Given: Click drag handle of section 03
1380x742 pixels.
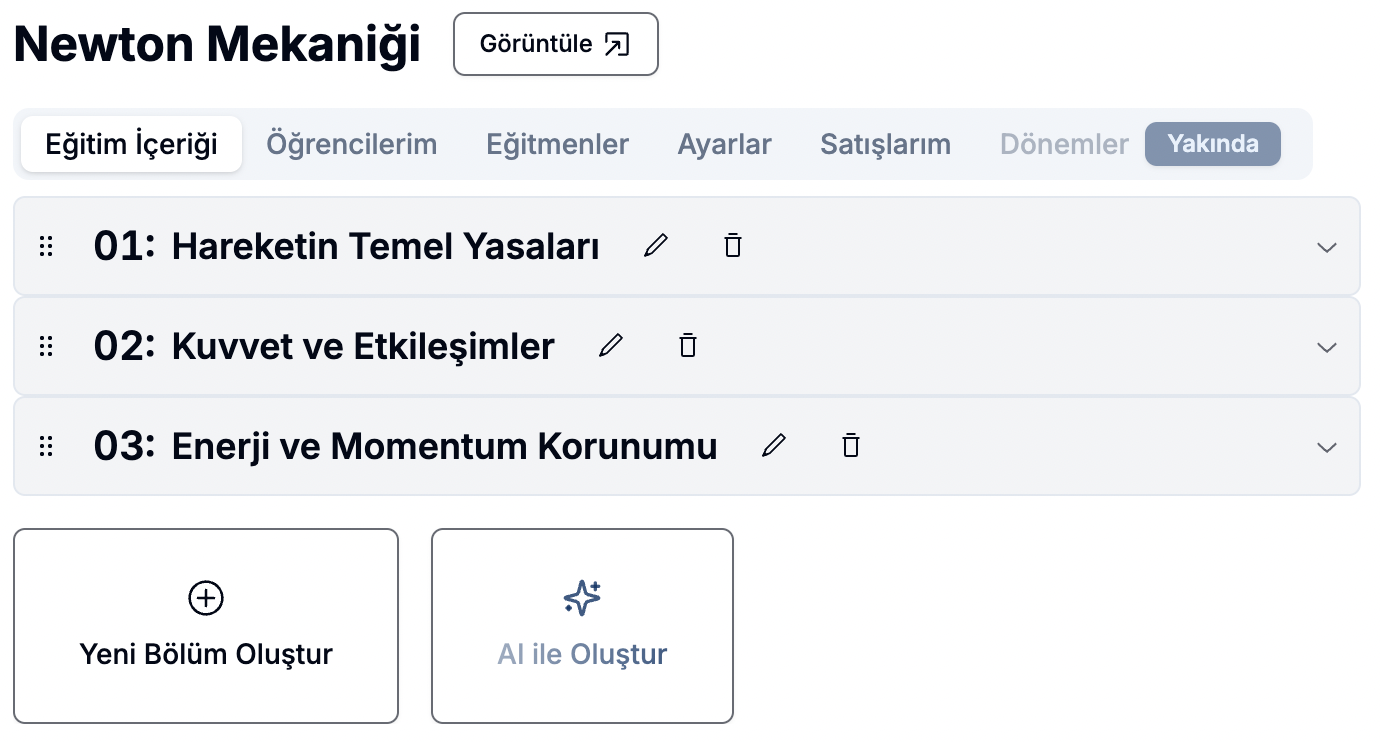Looking at the screenshot, I should click(46, 447).
